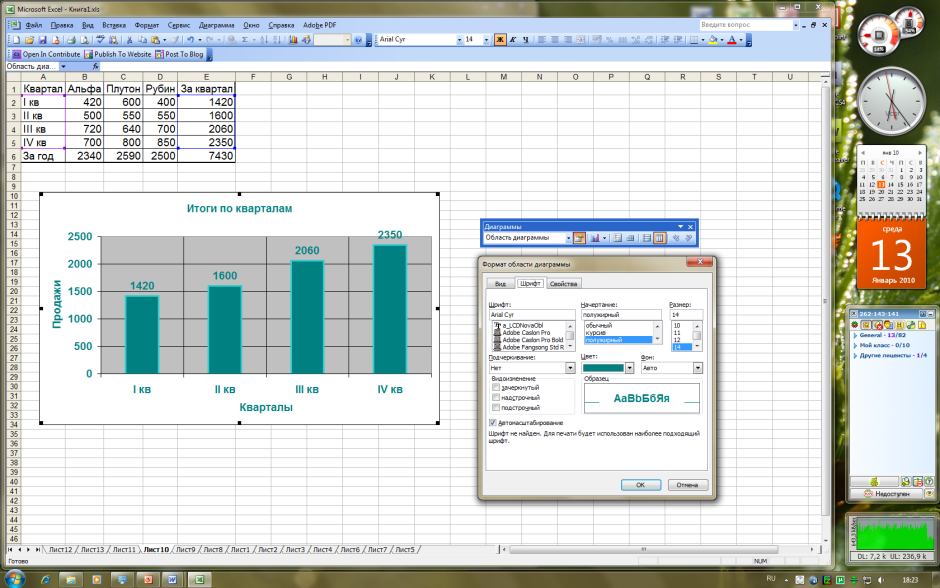Open the Сервис menu
The width and height of the screenshot is (940, 588).
[x=179, y=25]
